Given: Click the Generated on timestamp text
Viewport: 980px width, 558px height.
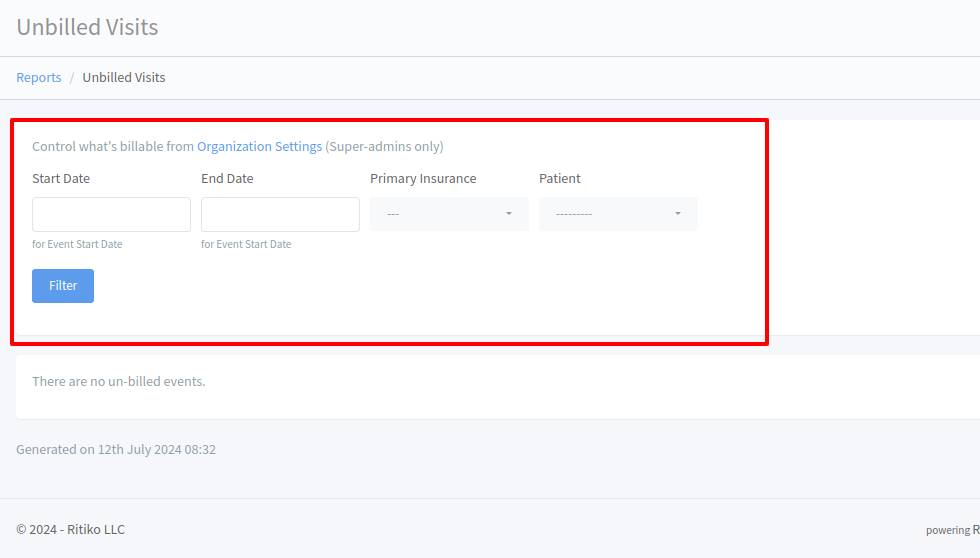Looking at the screenshot, I should 116,449.
